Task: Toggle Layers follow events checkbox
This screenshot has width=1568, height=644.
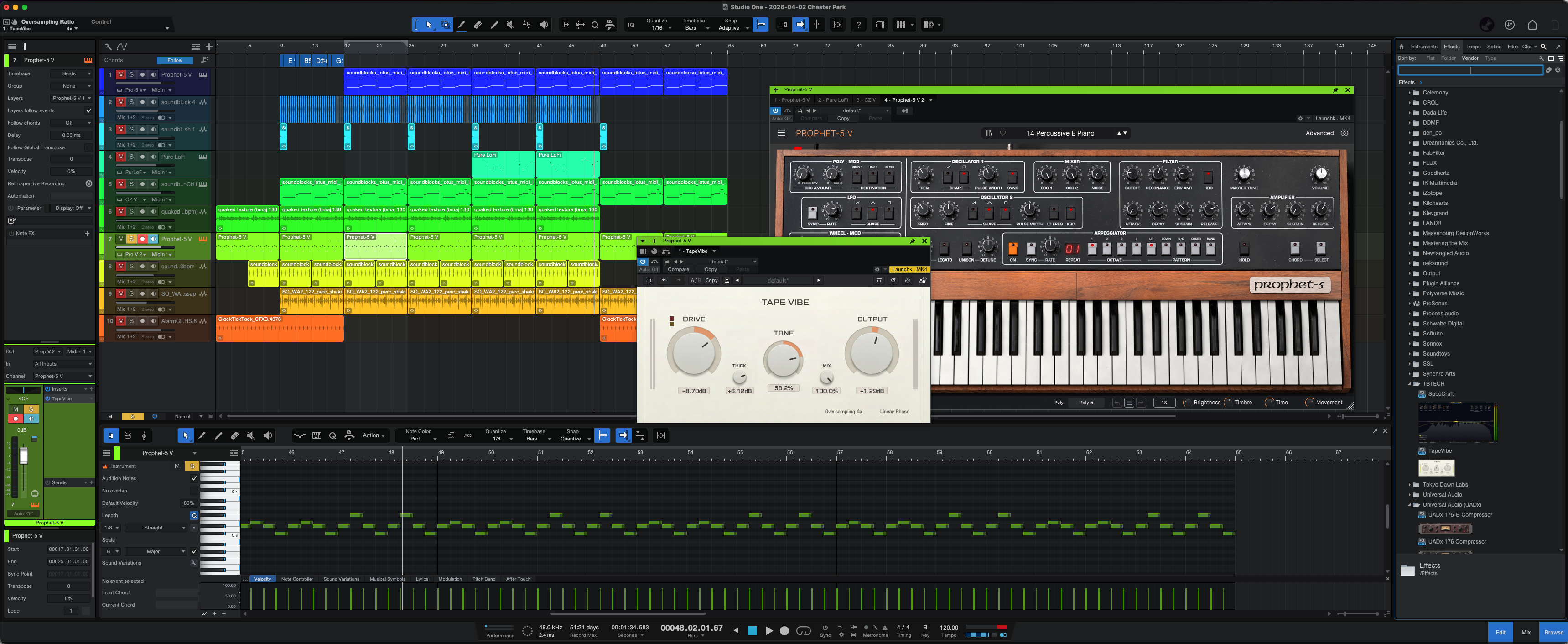Action: tap(89, 111)
